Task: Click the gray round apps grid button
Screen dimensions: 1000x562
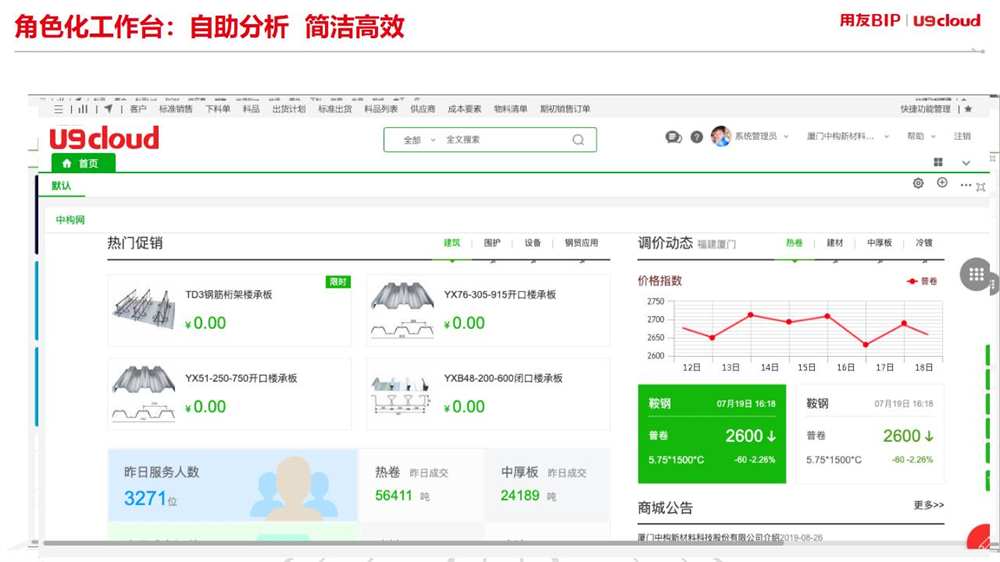Action: 976,274
